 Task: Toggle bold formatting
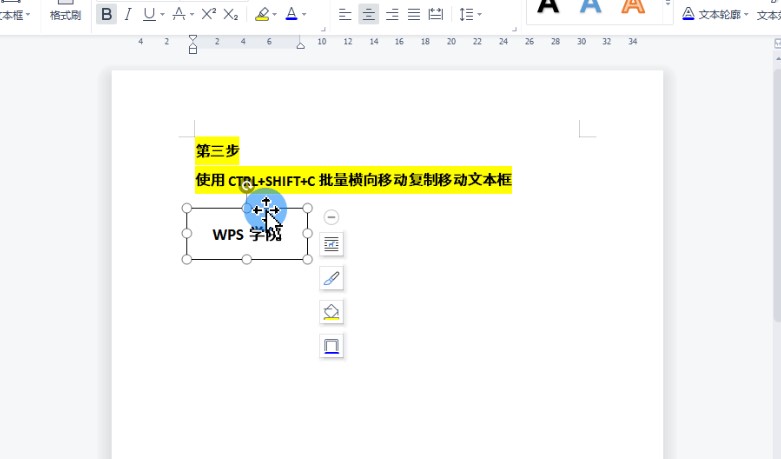pos(106,14)
